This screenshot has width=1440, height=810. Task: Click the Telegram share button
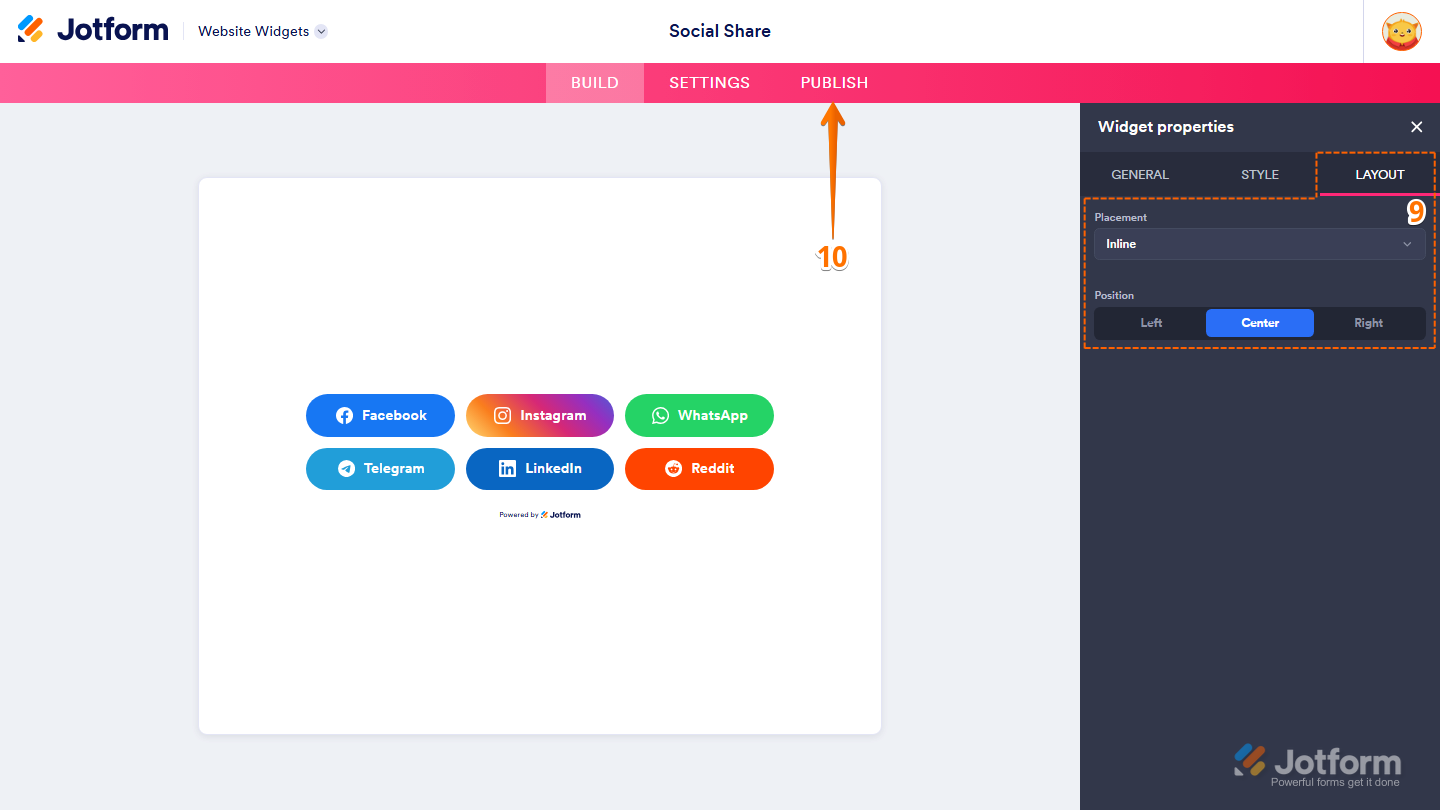pos(380,468)
